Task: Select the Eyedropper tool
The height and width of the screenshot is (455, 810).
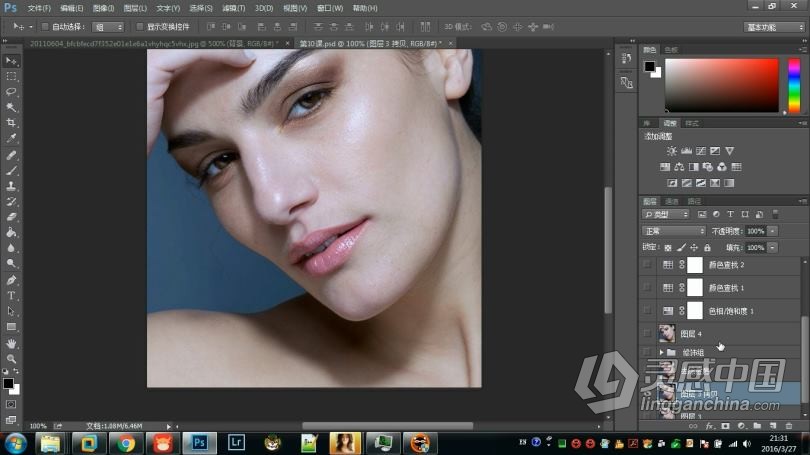Action: 11,138
